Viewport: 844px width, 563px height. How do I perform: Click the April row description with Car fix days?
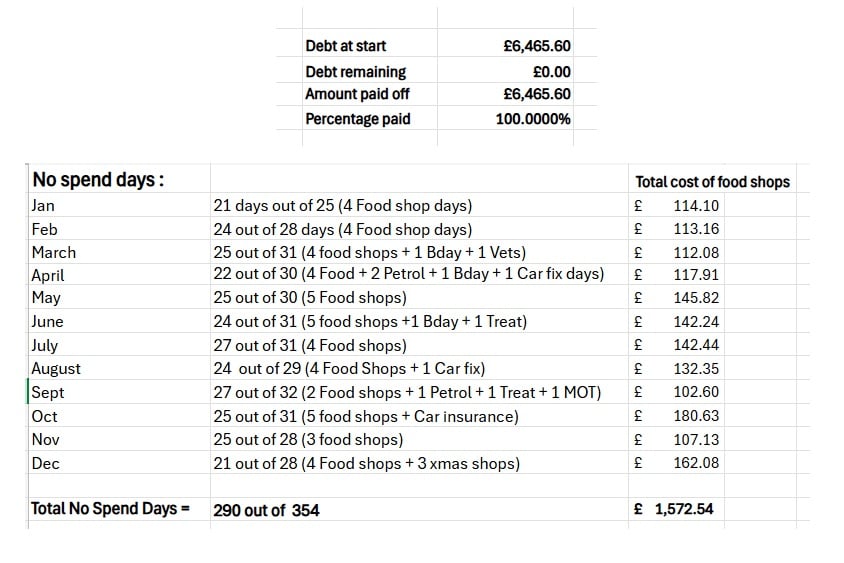[x=408, y=274]
